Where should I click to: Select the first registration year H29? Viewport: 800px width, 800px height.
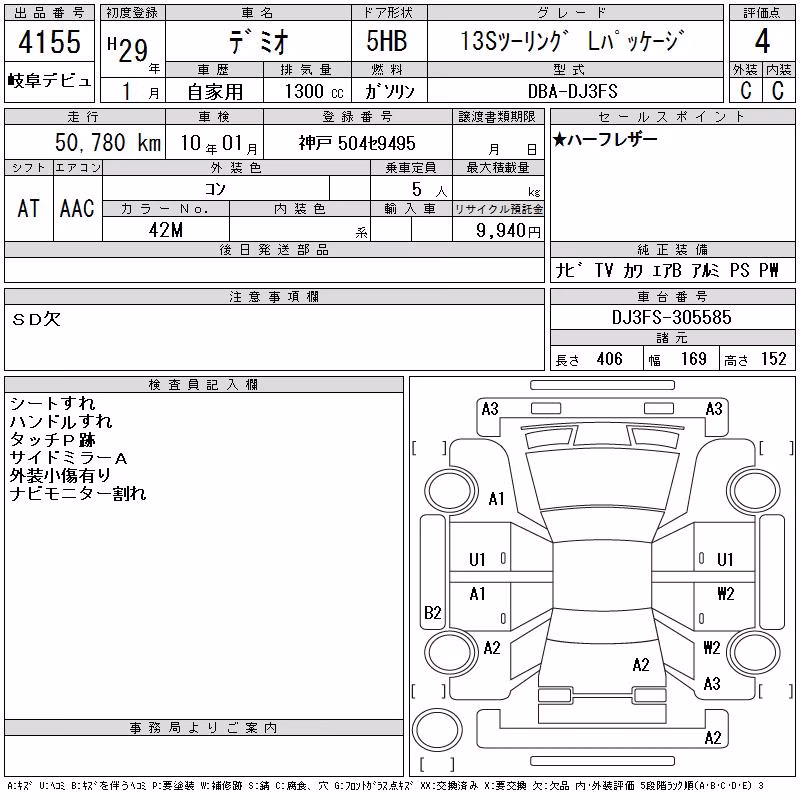click(x=128, y=49)
